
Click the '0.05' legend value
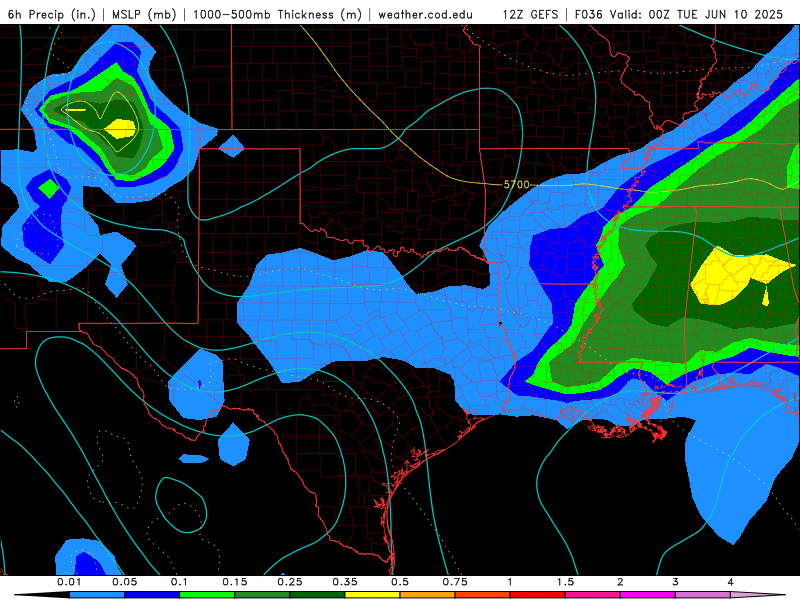[x=124, y=582]
